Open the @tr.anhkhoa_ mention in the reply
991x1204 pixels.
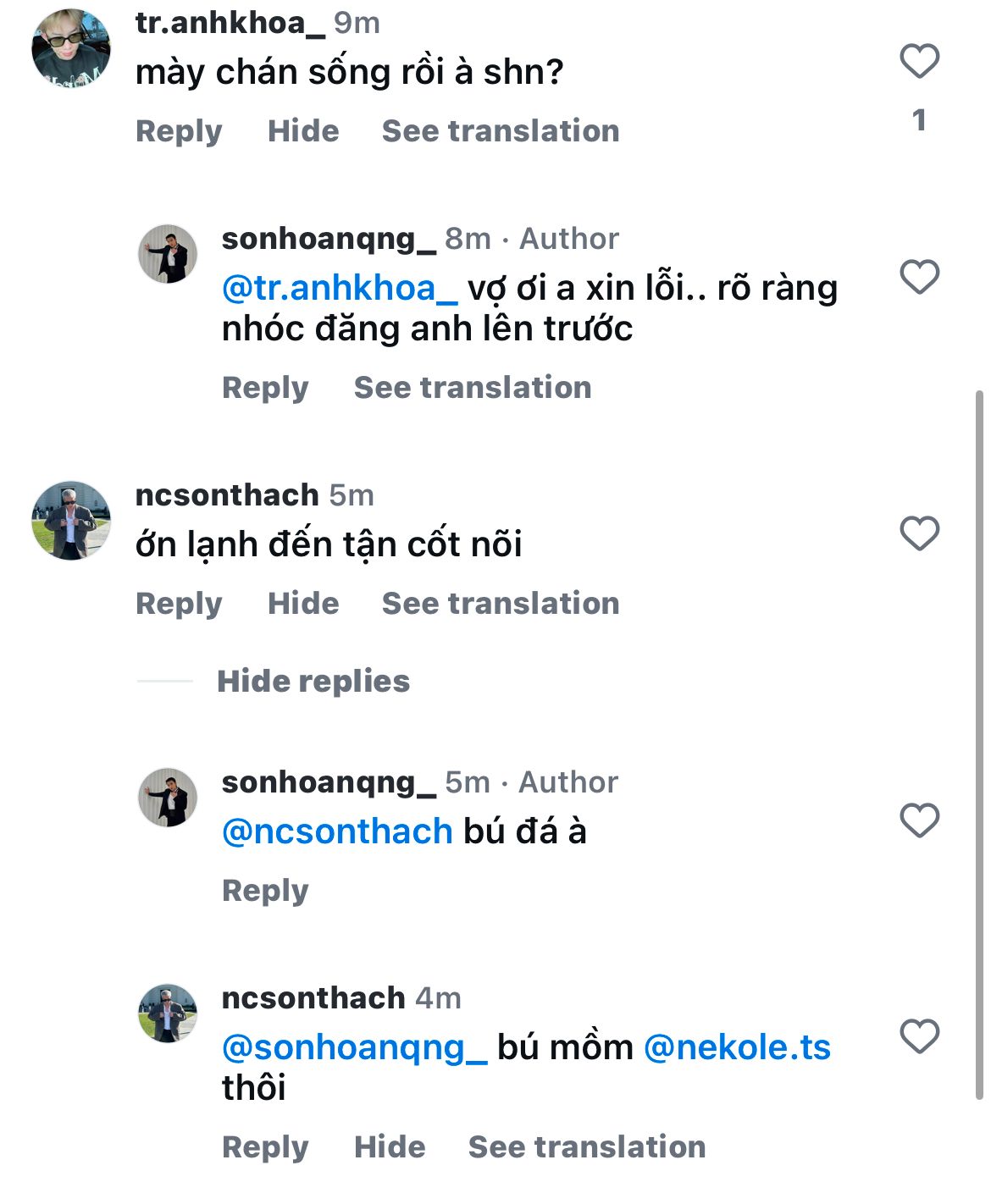[339, 289]
